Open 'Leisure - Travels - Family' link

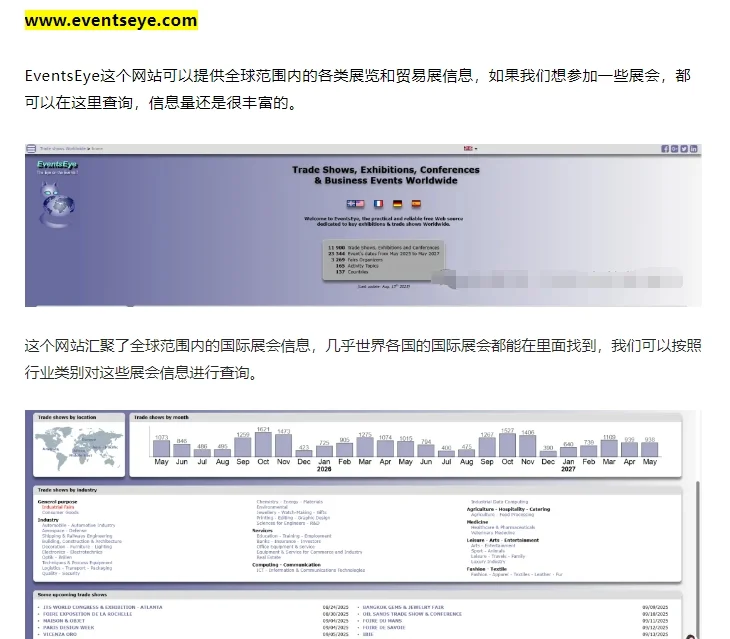click(x=498, y=556)
